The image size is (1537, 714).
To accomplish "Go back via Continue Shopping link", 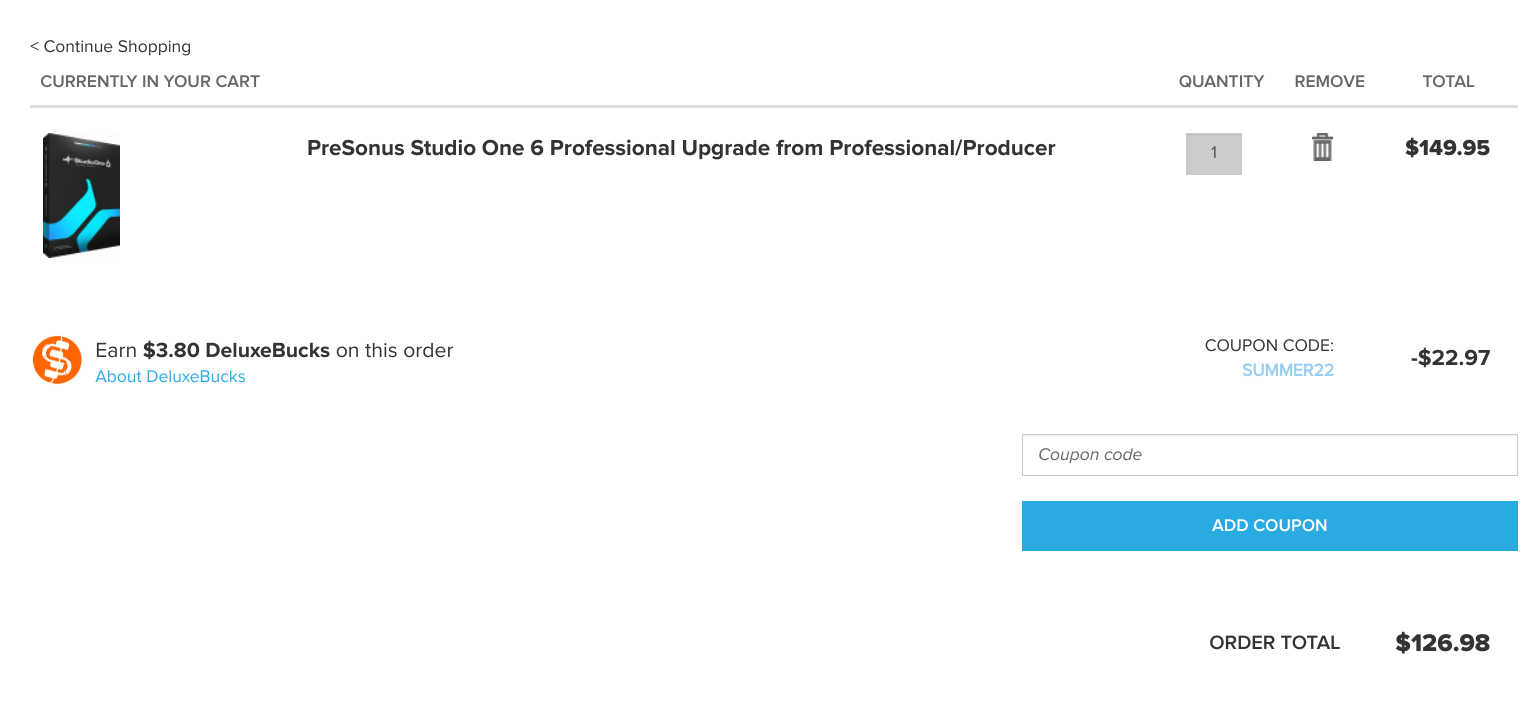I will pos(110,46).
